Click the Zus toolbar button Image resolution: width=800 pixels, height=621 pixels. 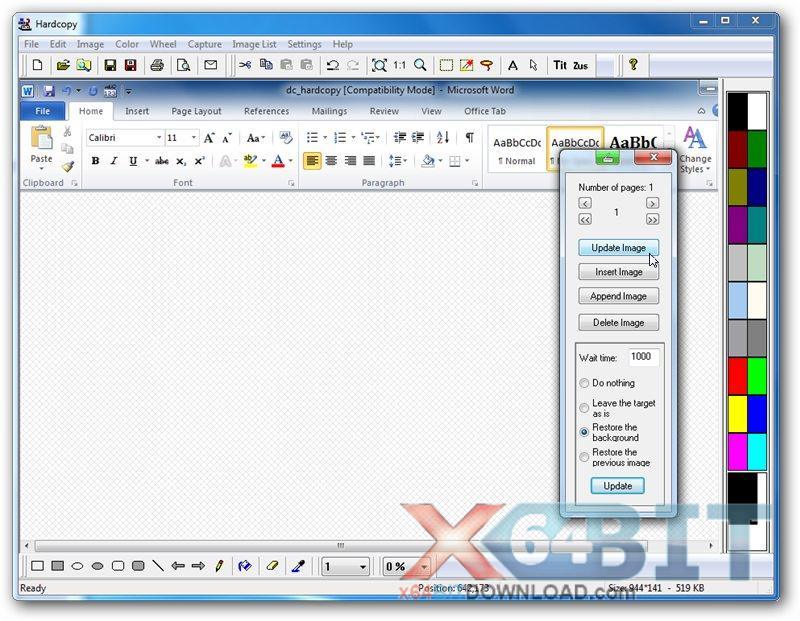coord(581,65)
